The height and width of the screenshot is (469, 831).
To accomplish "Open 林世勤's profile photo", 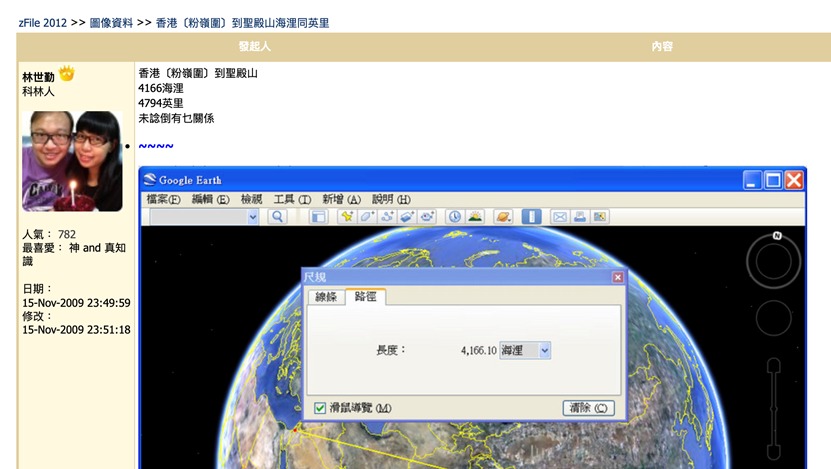I will [72, 161].
